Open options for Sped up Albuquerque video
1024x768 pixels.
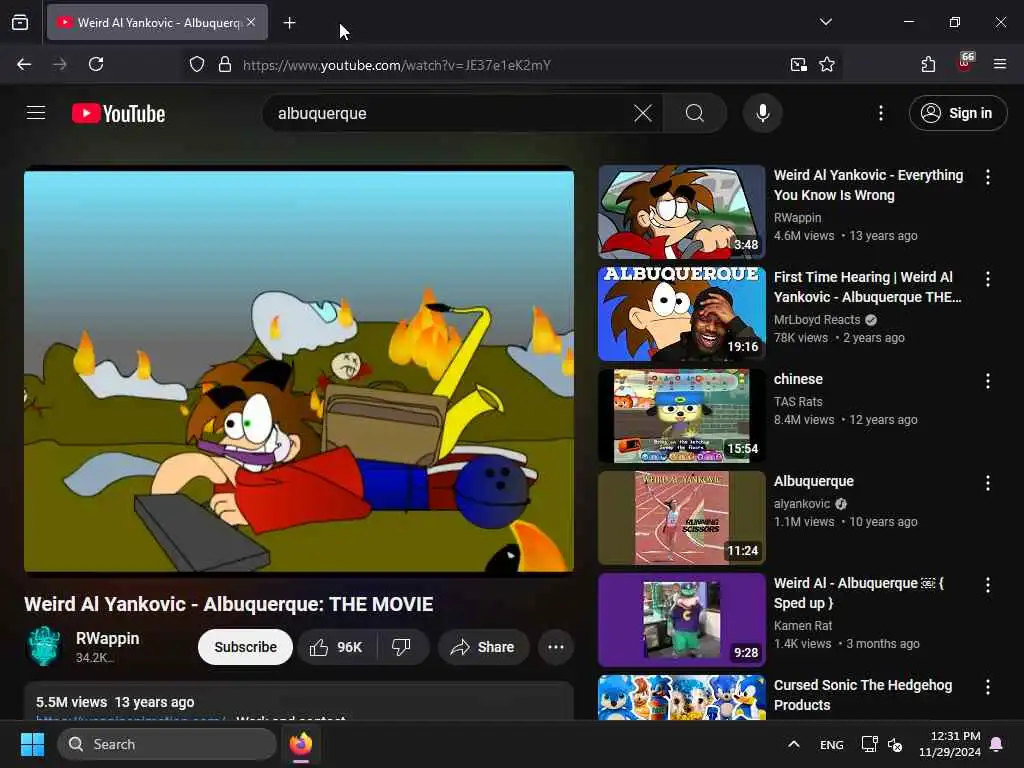[x=987, y=584]
